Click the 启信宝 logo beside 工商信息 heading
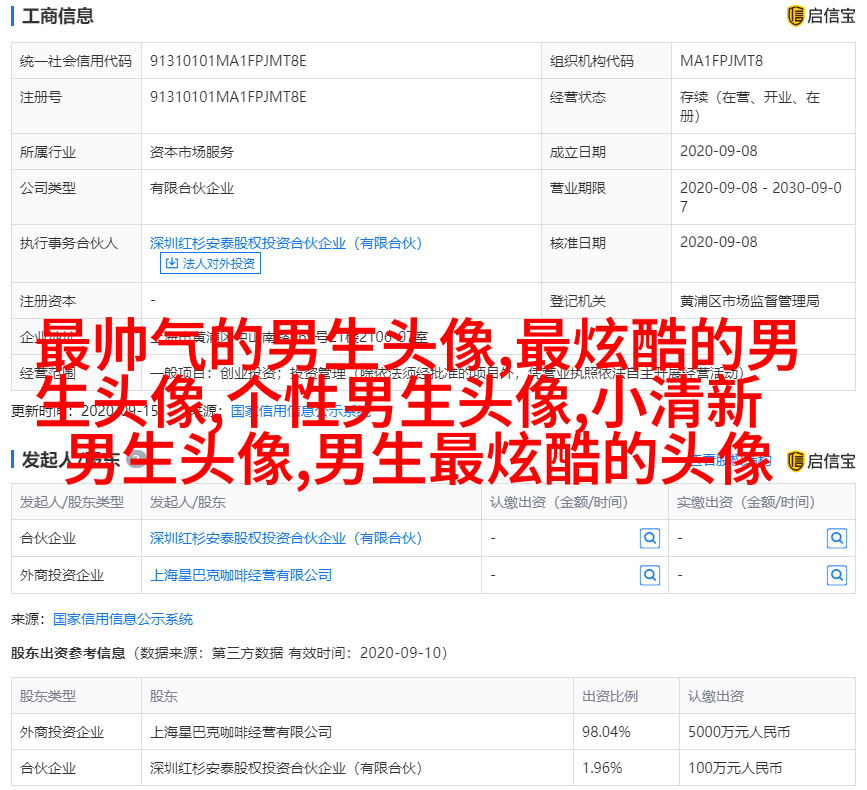 click(821, 15)
